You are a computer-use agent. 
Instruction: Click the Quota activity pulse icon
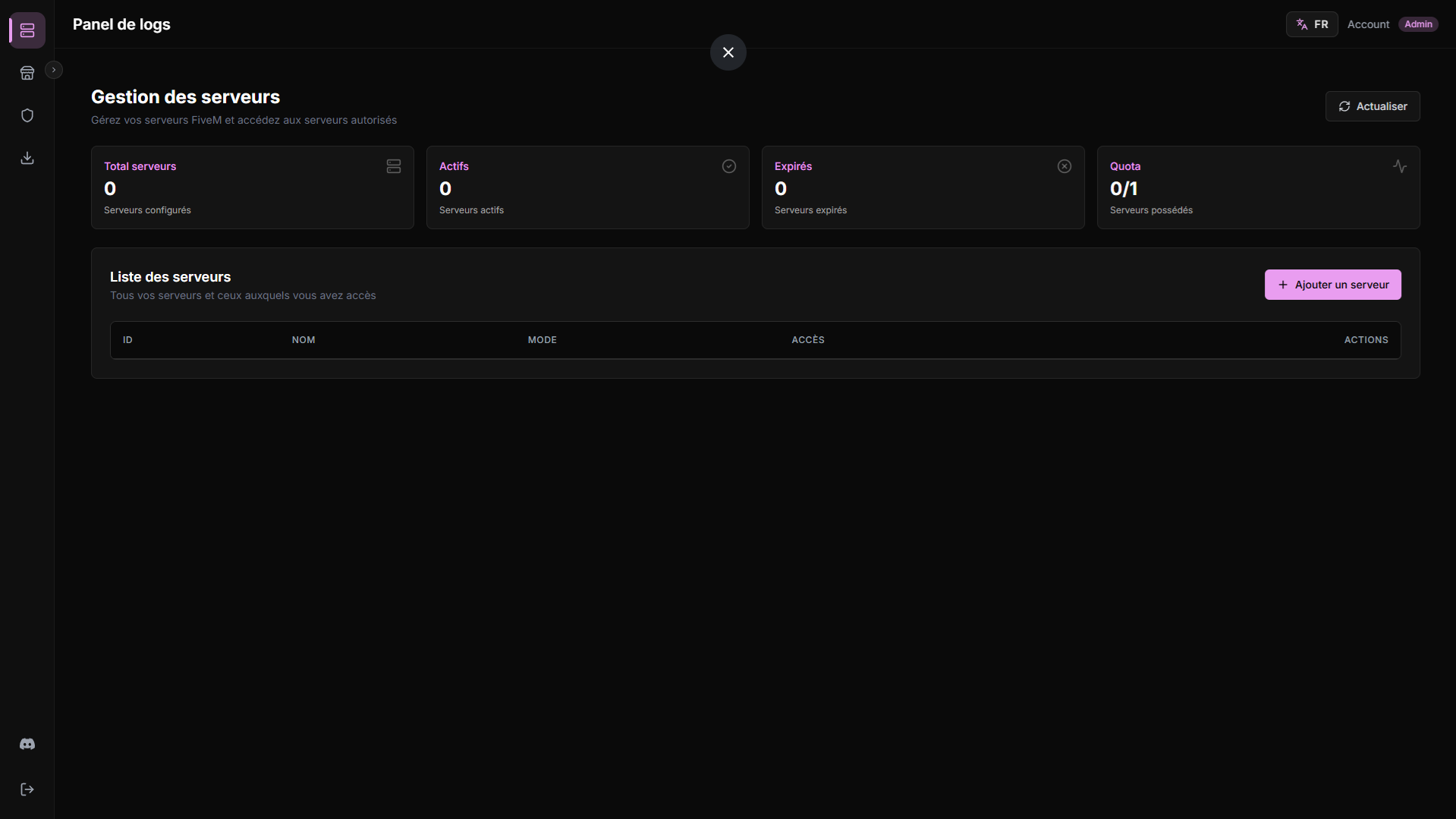pos(1400,166)
